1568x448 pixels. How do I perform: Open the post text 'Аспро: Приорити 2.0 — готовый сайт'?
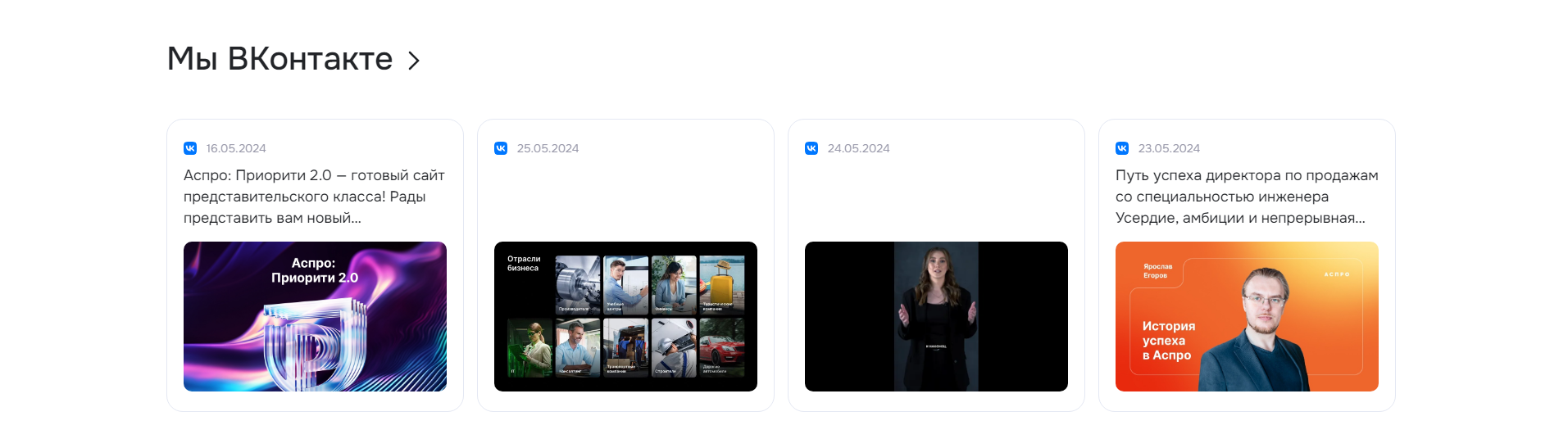[x=315, y=197]
